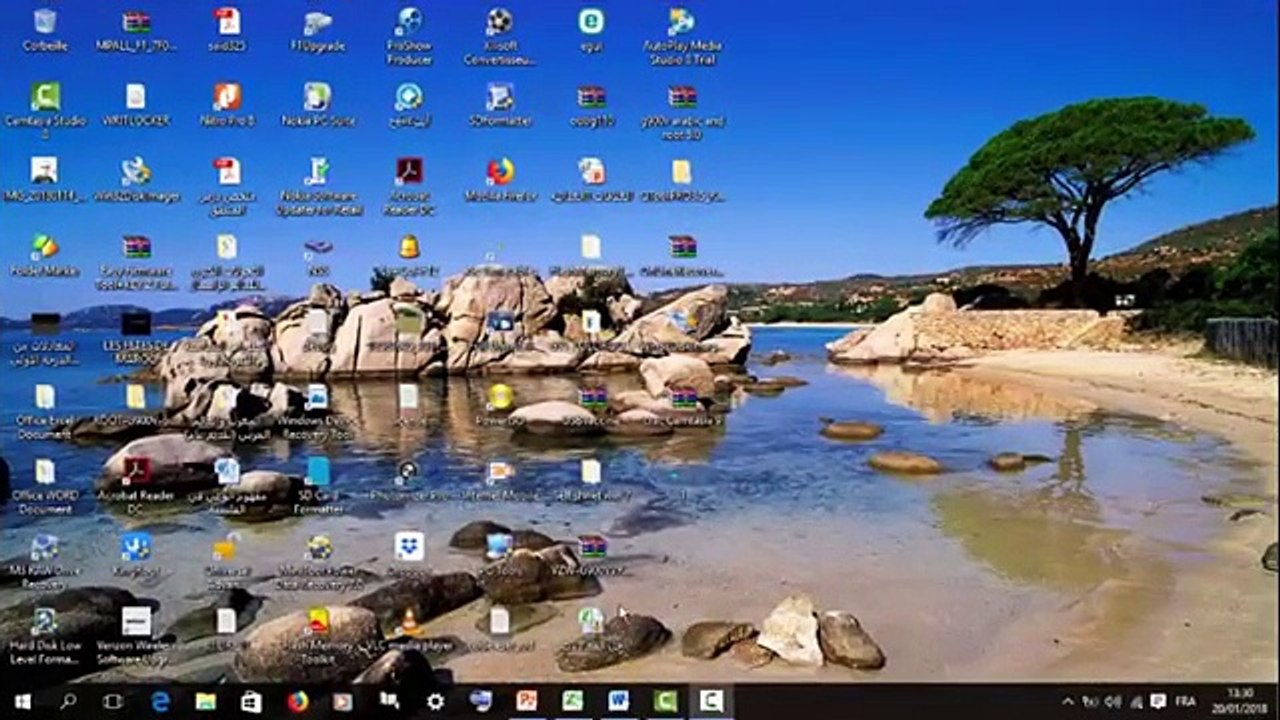Switch to the active Camtasia Recorder taskbar button
This screenshot has width=1280, height=720.
click(711, 701)
